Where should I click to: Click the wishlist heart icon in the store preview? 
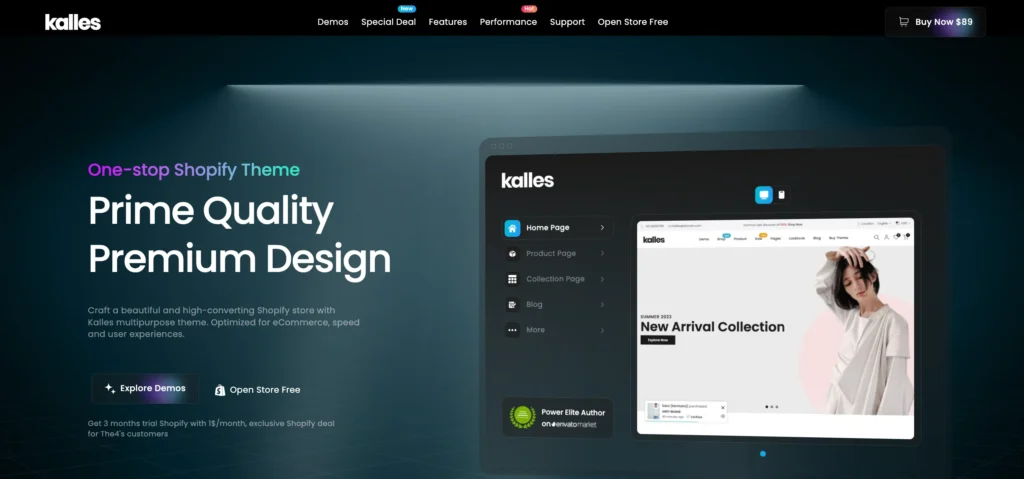(x=897, y=237)
